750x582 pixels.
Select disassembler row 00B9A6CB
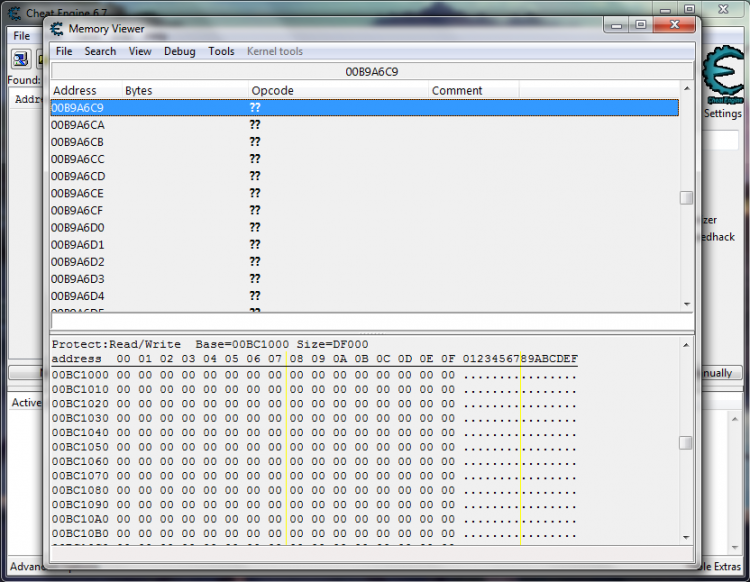[x=364, y=142]
